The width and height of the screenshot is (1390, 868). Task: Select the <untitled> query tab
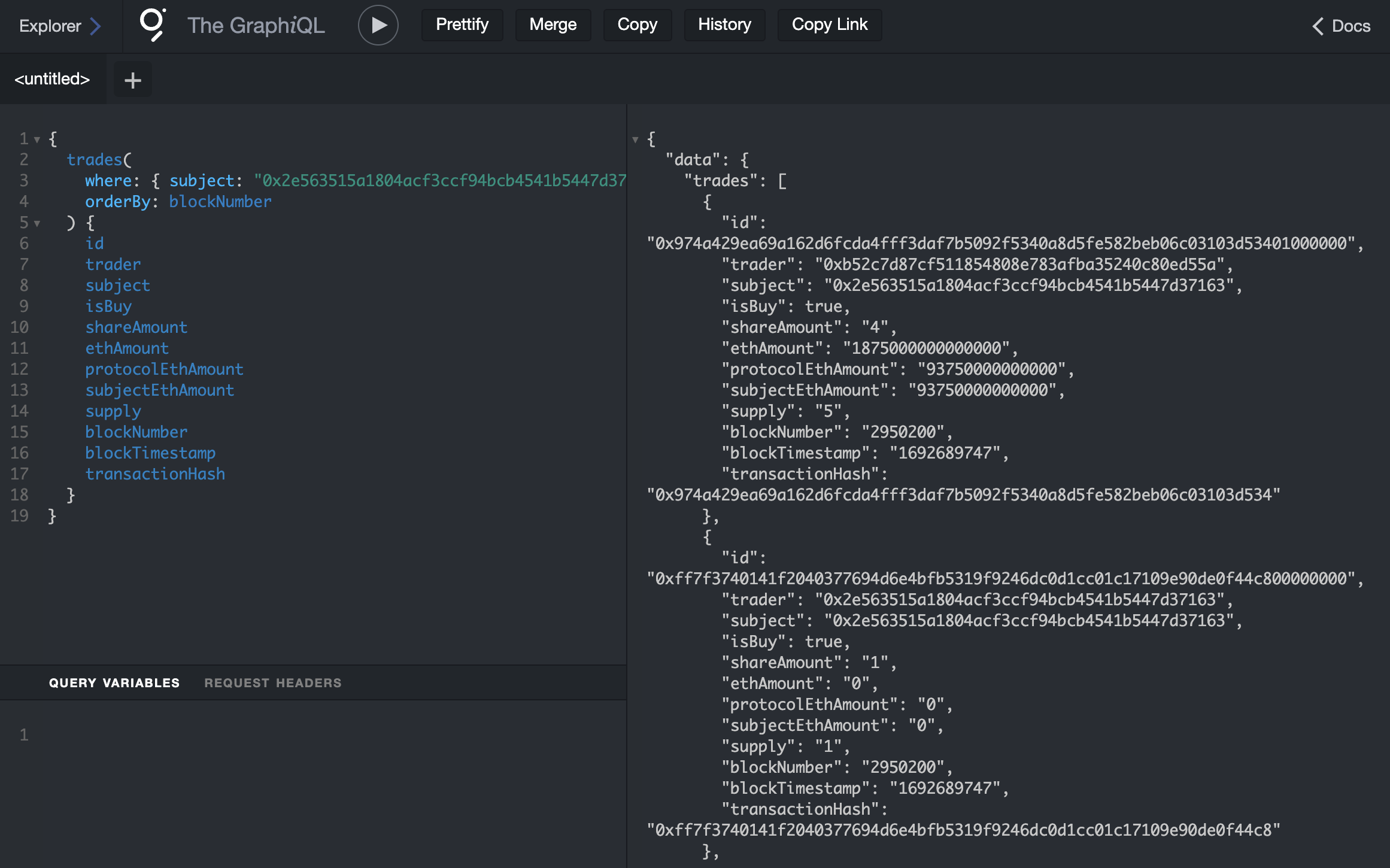click(52, 79)
